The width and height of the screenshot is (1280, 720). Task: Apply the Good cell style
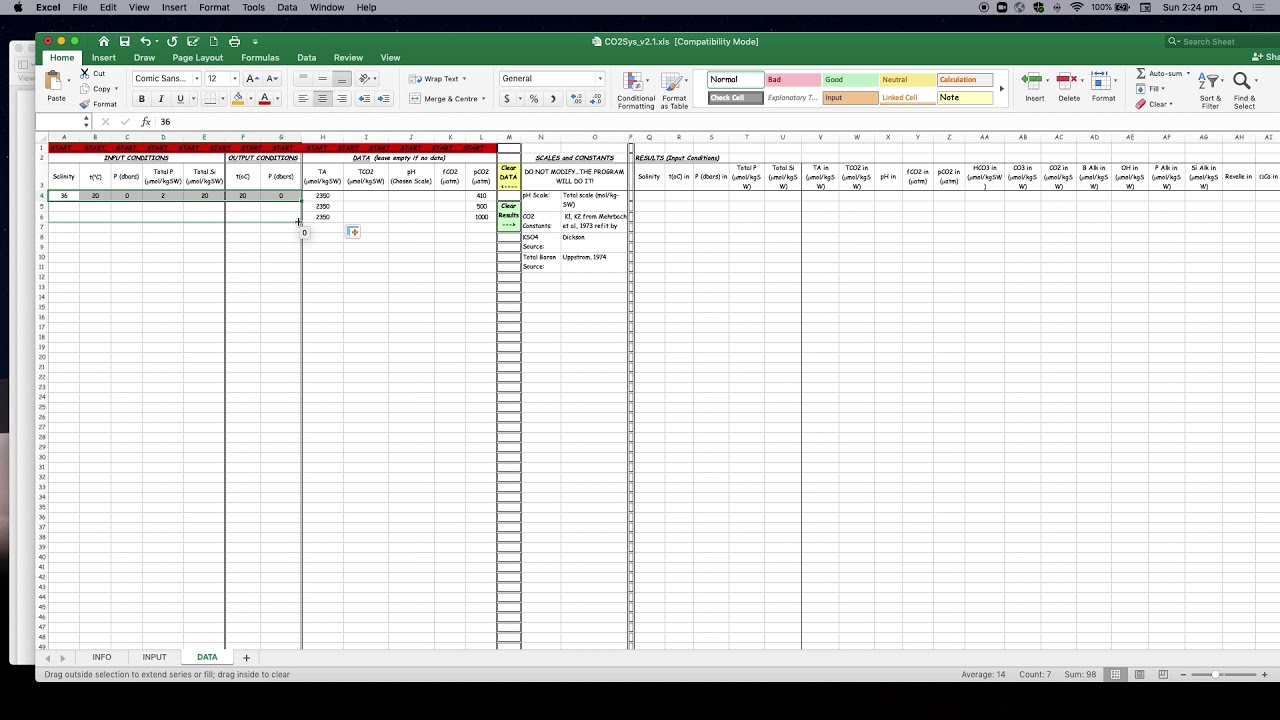tap(850, 80)
